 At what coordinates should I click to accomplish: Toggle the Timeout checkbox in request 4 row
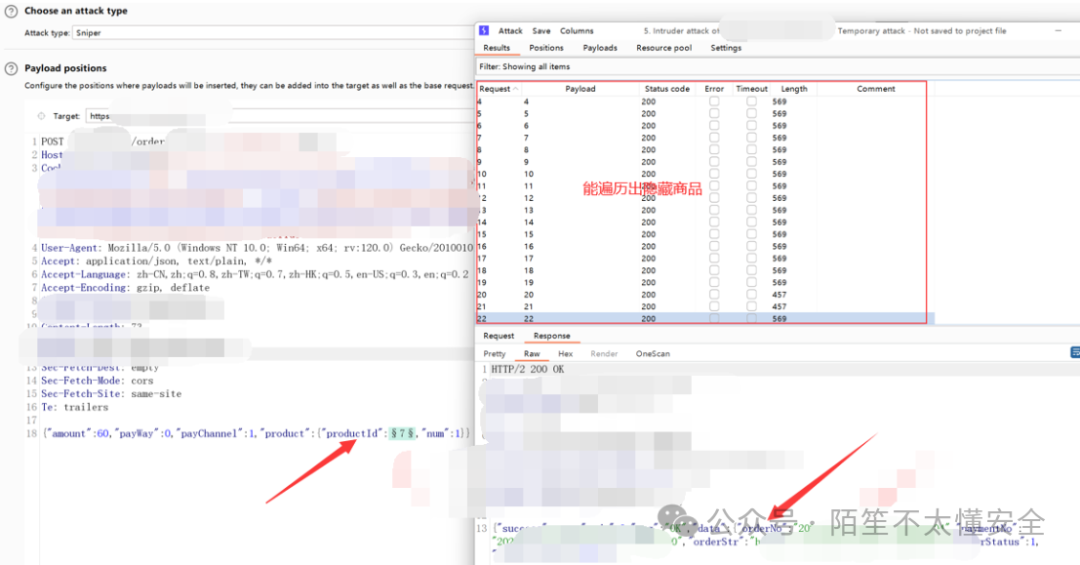click(x=751, y=101)
